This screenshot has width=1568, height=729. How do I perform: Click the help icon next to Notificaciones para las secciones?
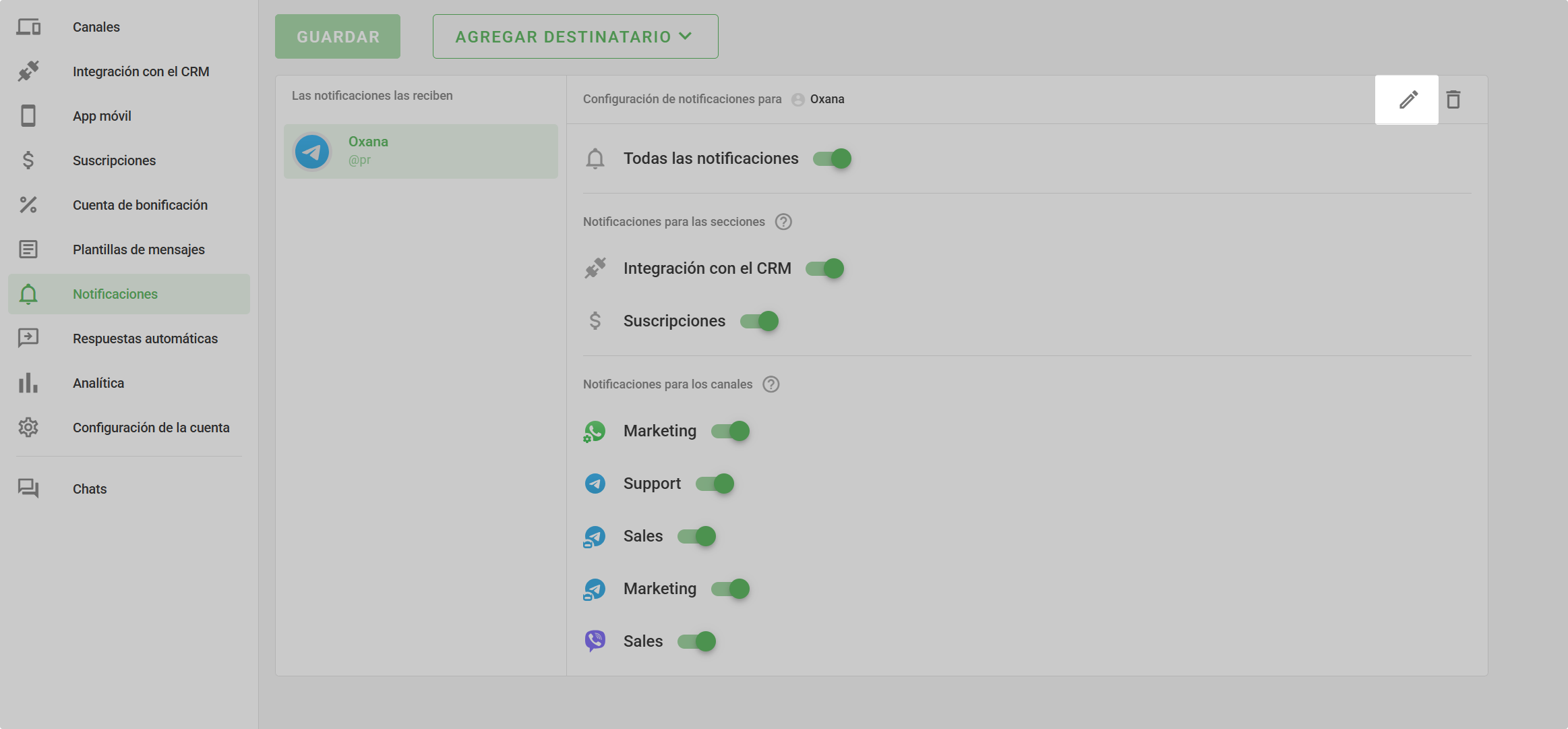tap(783, 222)
